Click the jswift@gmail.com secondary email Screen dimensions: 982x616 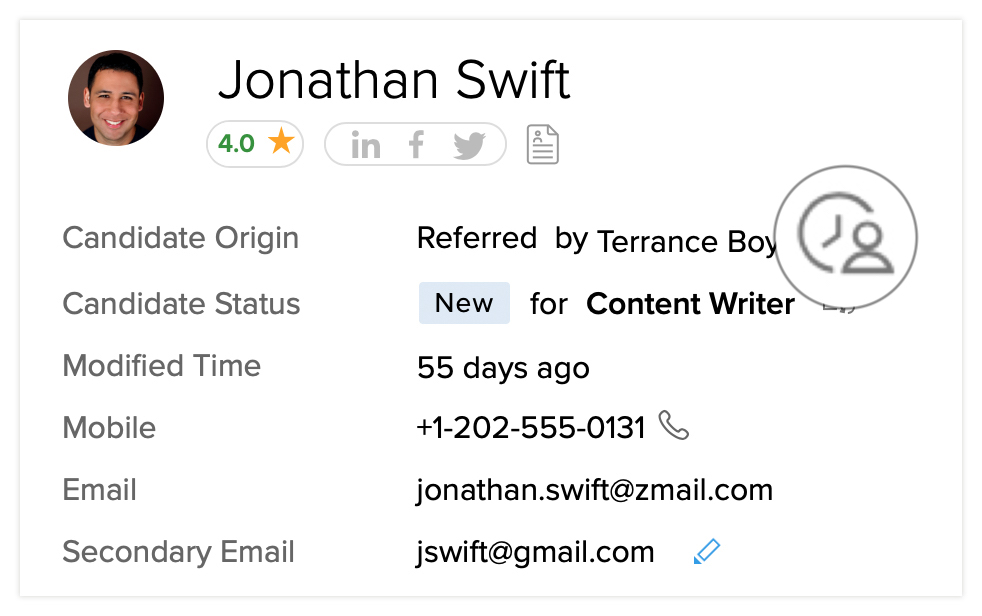click(535, 552)
